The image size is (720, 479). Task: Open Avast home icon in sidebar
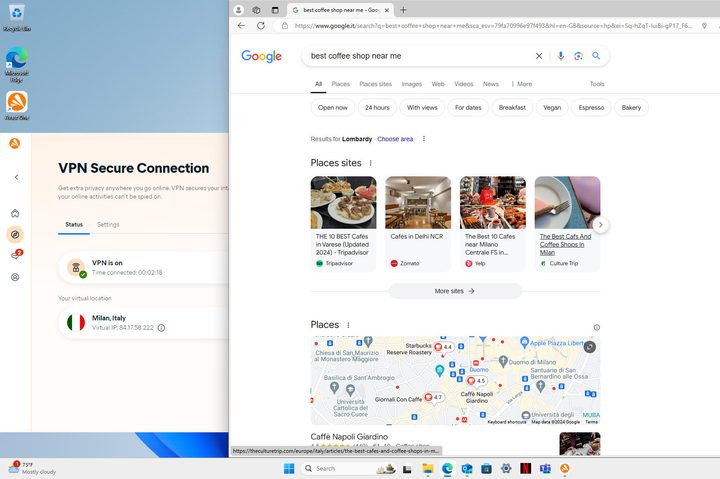[15, 213]
